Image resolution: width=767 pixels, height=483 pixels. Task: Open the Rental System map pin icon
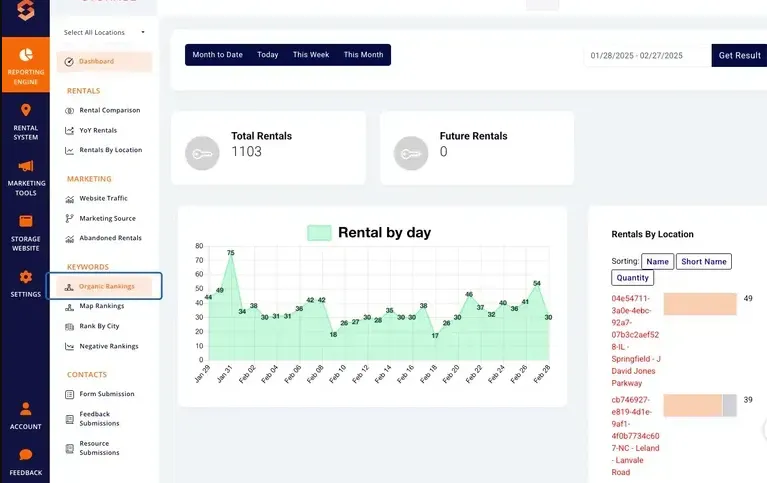click(25, 110)
